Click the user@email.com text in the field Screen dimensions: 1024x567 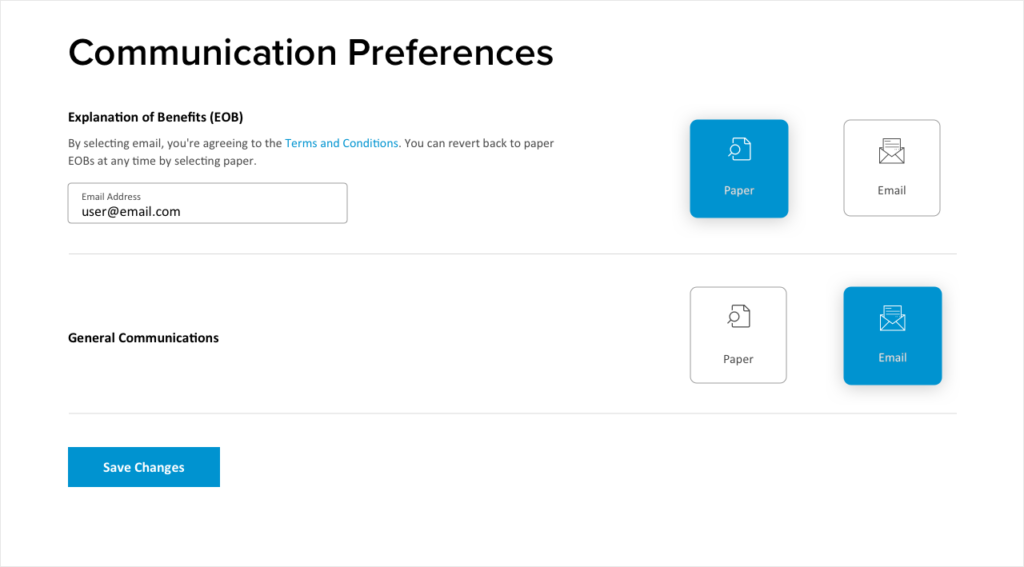[x=131, y=212]
